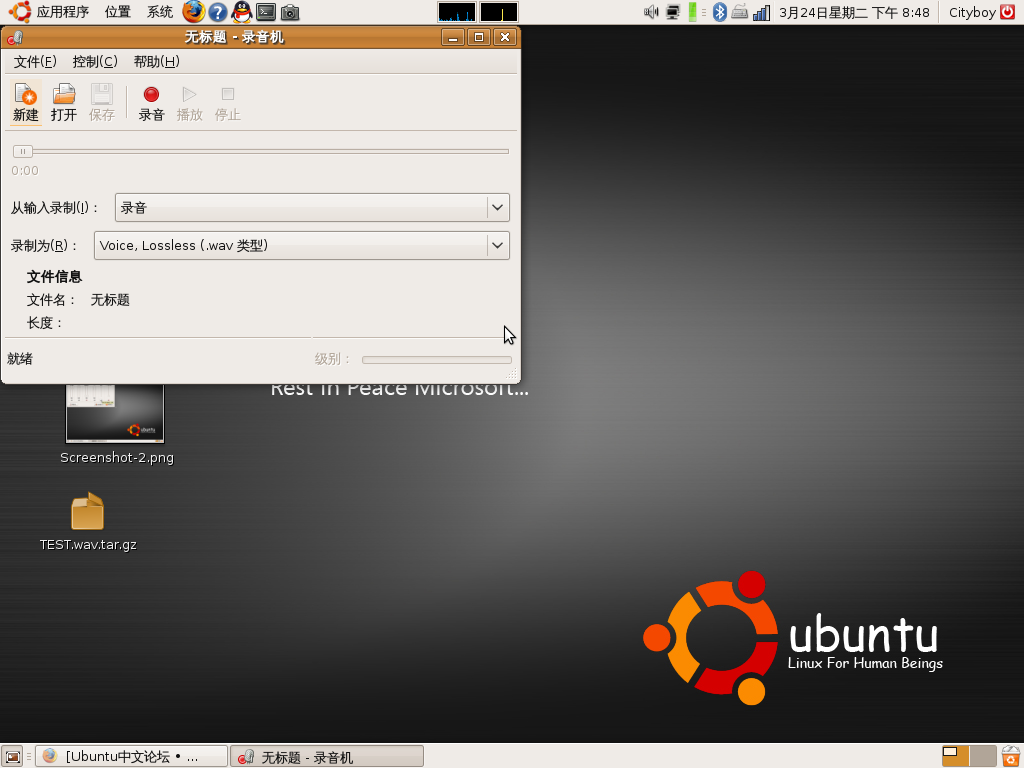Open the 位置 places menu
Screen dimensions: 1024x768
(x=118, y=12)
